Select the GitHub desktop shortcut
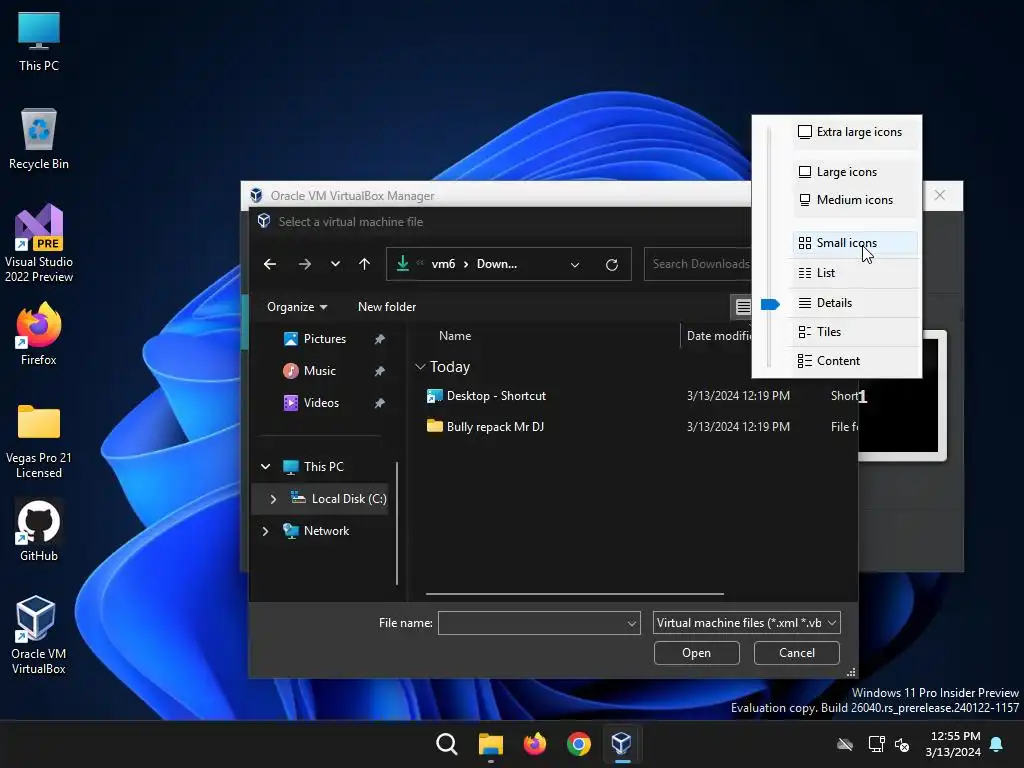 [x=39, y=531]
